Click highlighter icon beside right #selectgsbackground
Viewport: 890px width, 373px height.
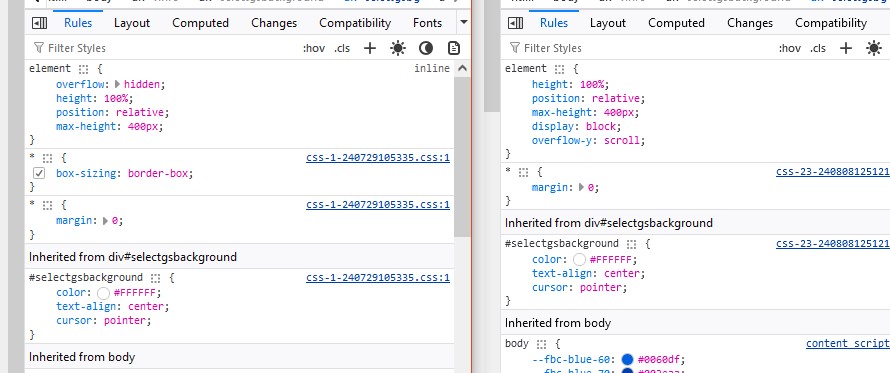click(x=632, y=244)
